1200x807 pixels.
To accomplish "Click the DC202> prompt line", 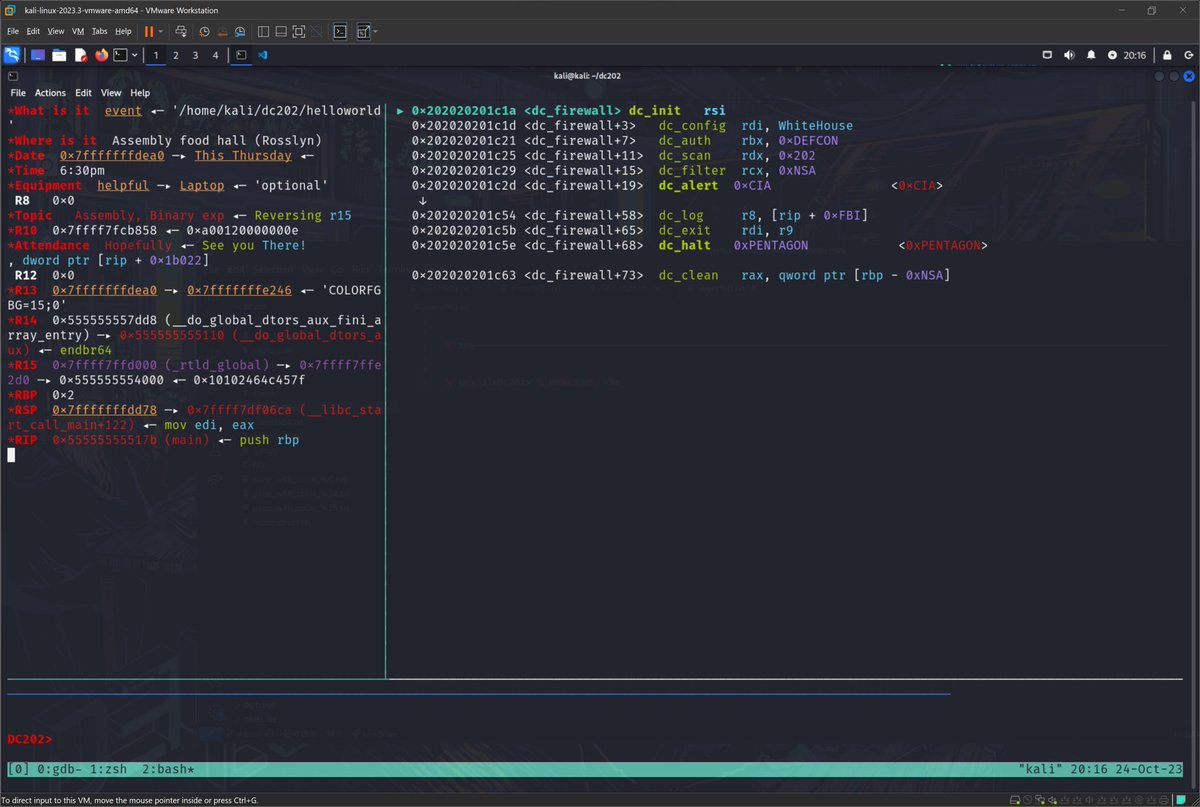I will tap(29, 739).
